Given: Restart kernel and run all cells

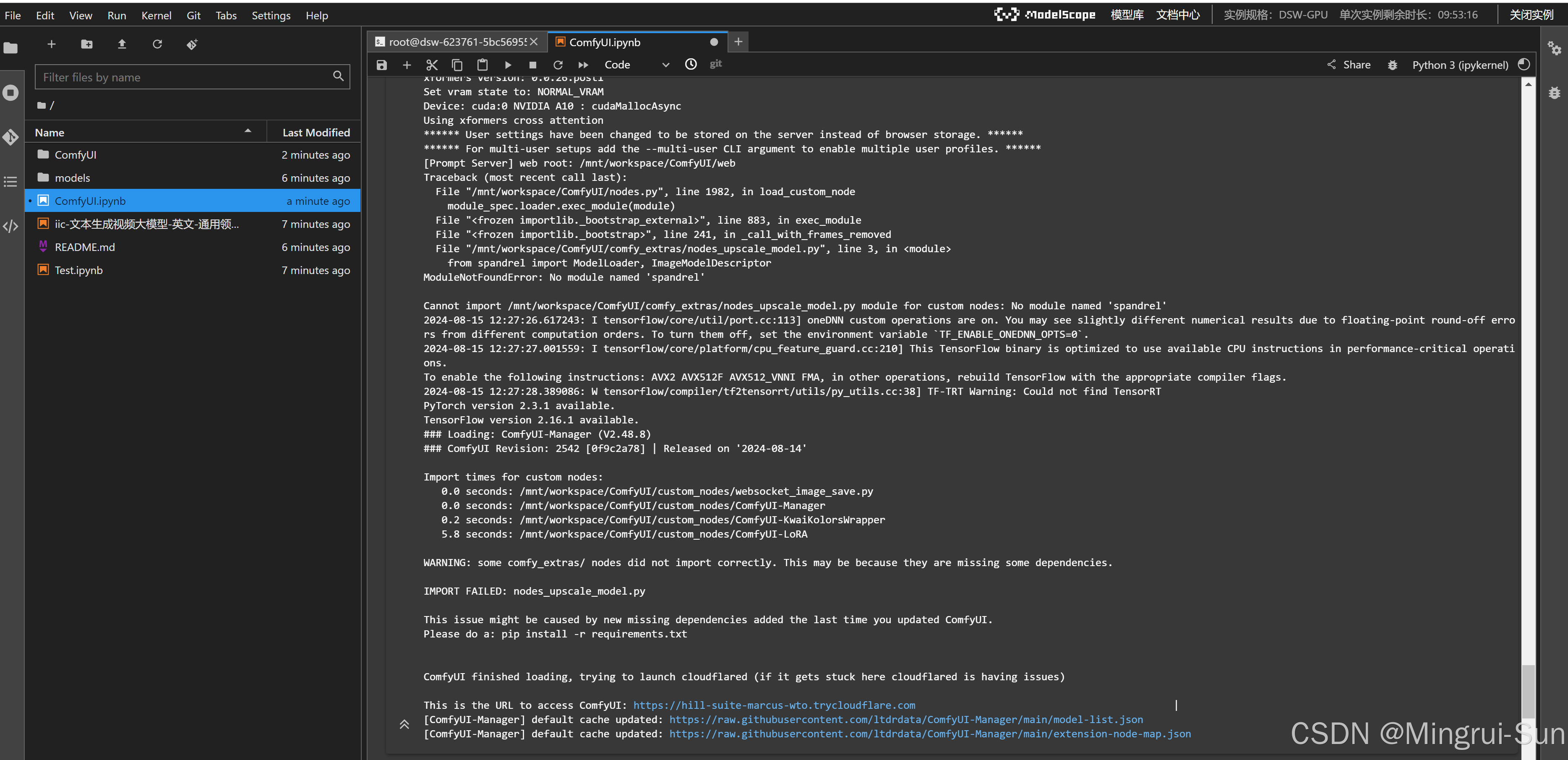Looking at the screenshot, I should coord(583,65).
